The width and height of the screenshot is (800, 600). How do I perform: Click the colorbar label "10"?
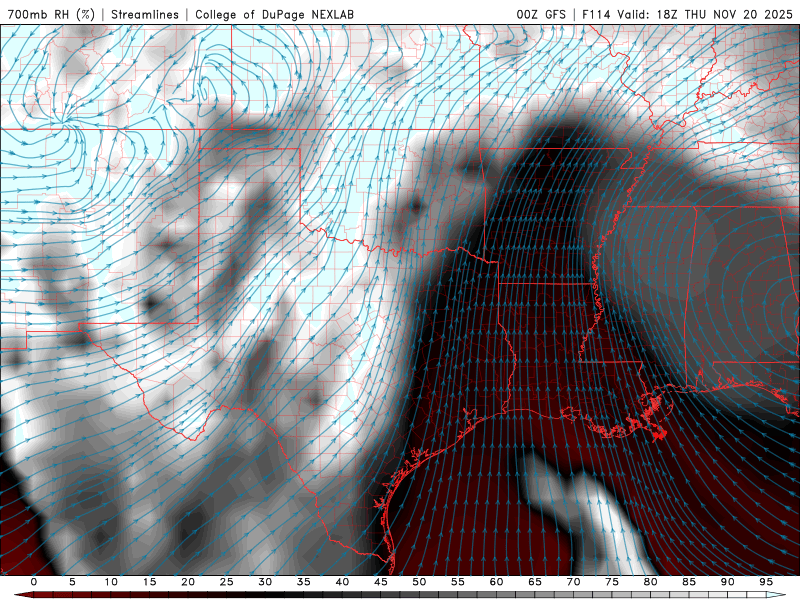(111, 582)
